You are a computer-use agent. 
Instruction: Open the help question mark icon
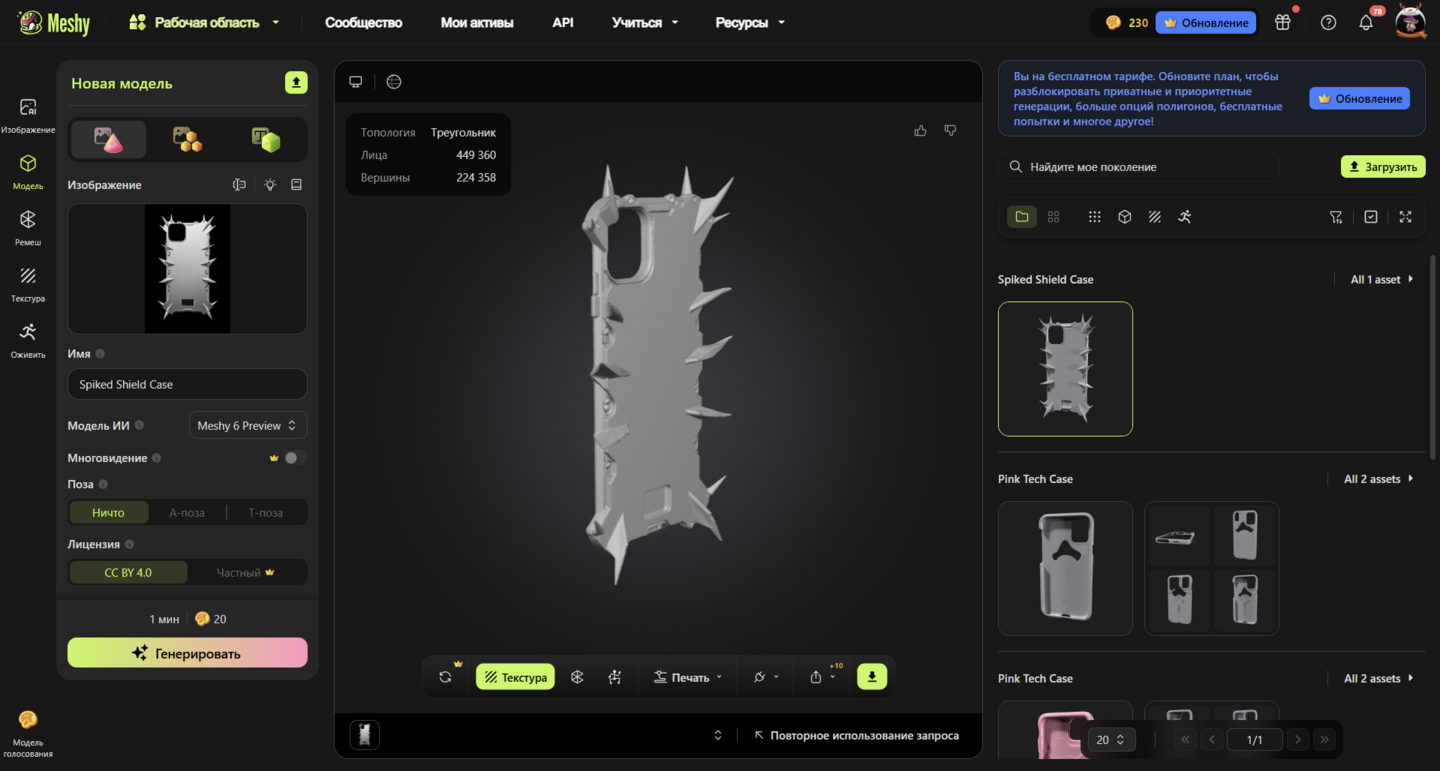1328,22
